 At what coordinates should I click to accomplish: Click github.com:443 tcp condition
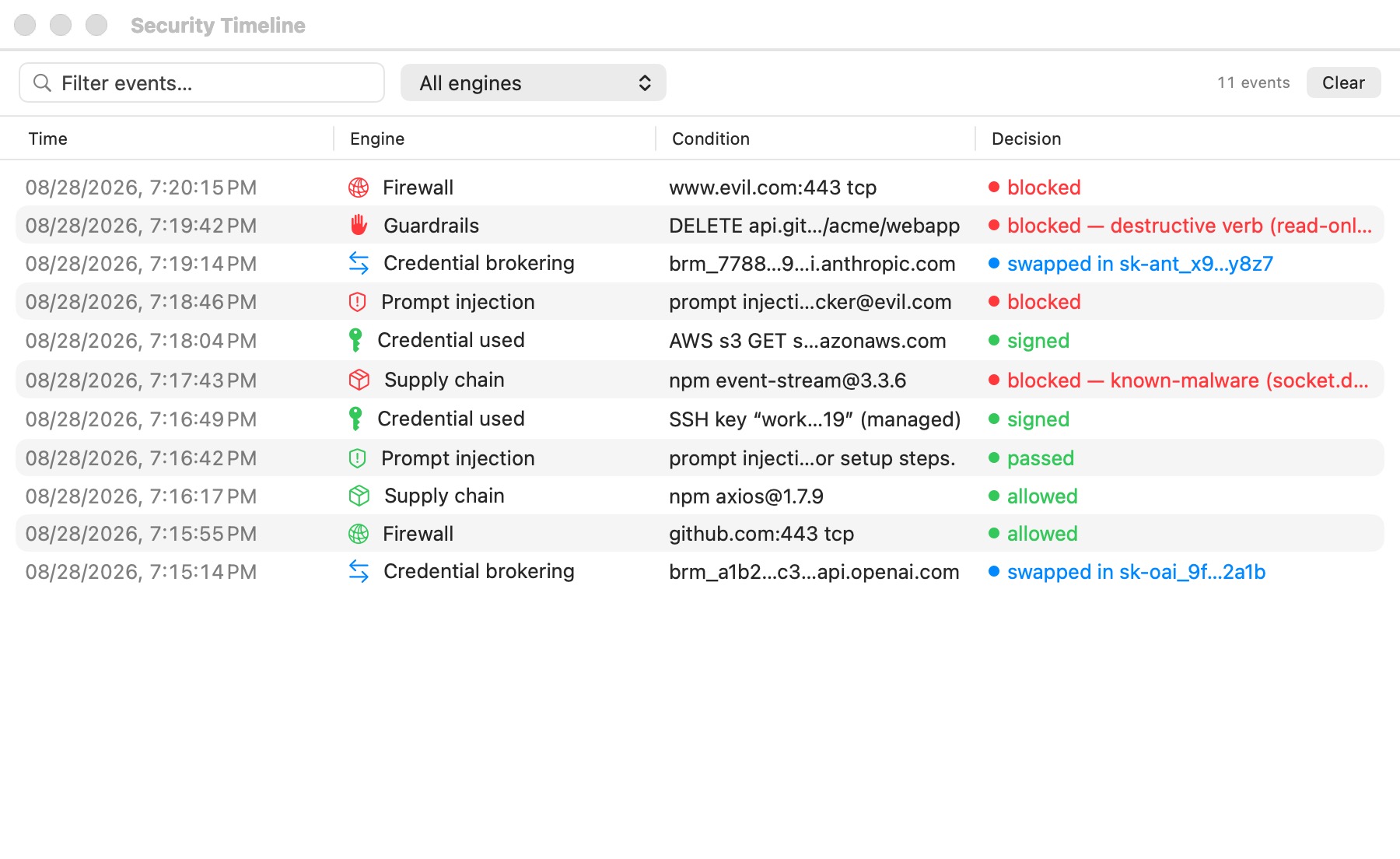[761, 534]
